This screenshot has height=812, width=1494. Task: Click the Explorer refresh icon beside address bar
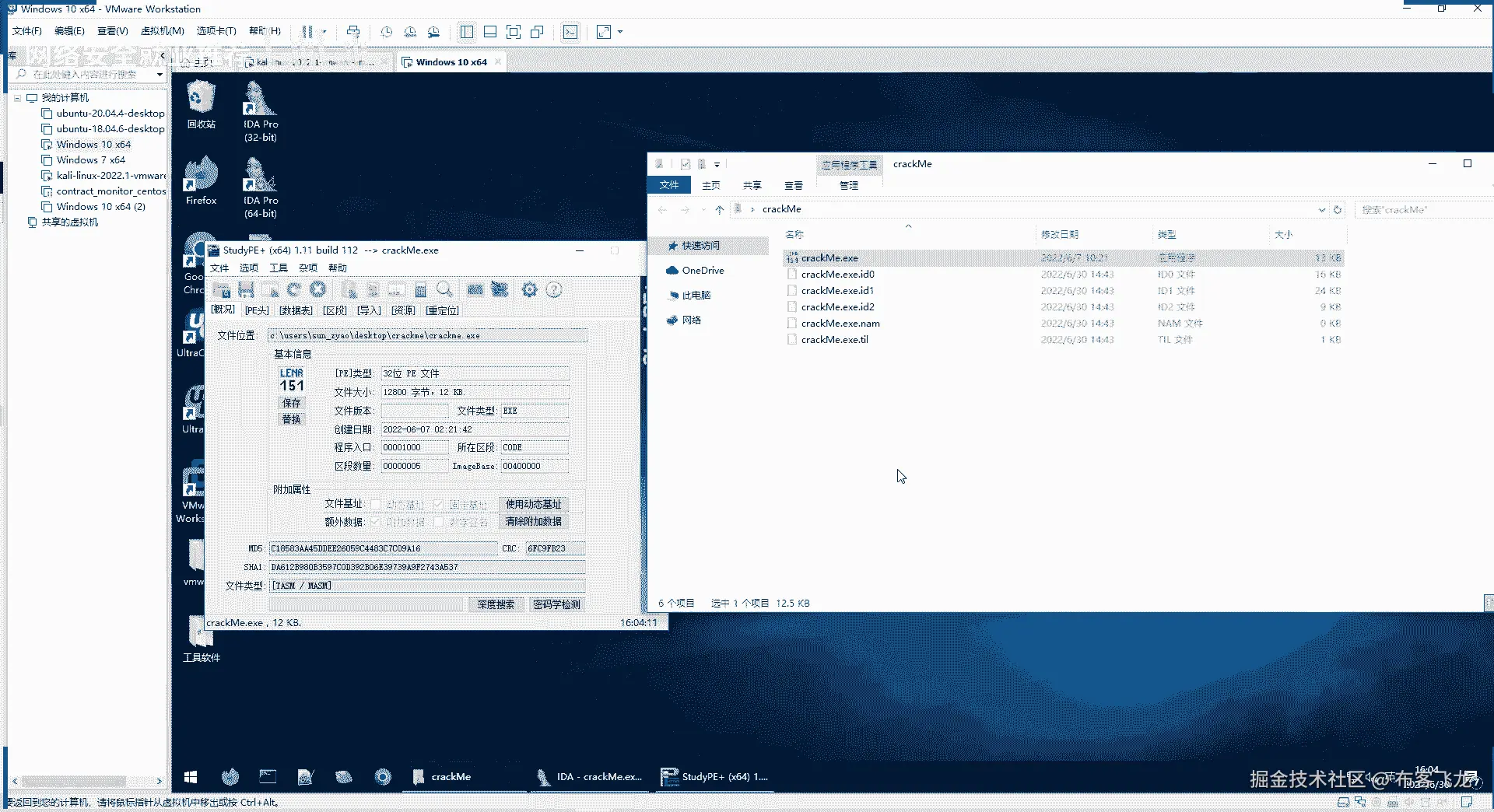click(1338, 209)
